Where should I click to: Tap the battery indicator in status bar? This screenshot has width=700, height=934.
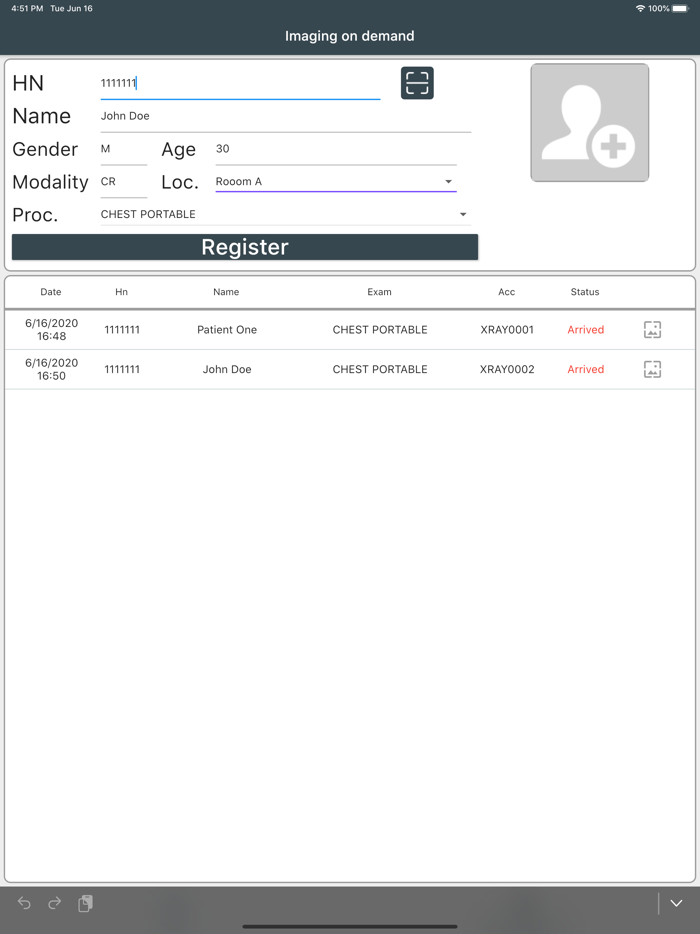point(680,8)
